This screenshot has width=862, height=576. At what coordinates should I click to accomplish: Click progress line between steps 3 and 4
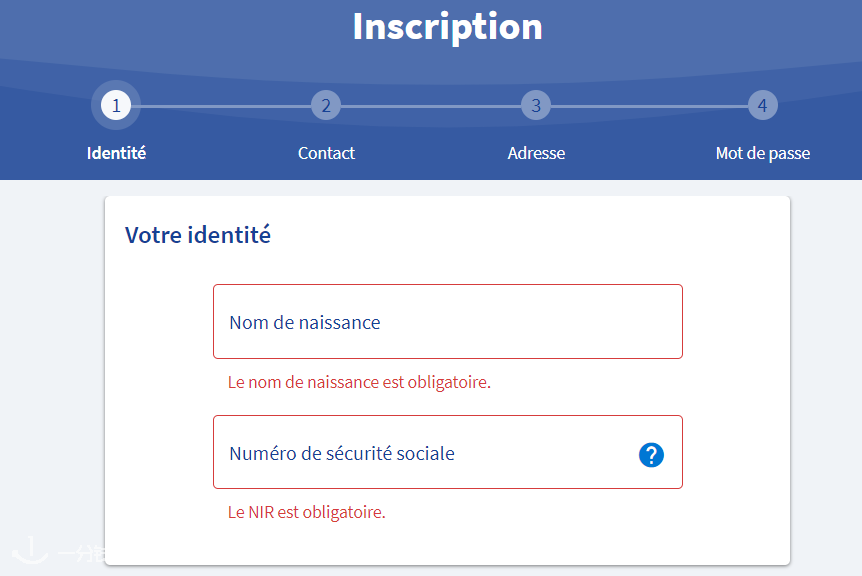click(x=649, y=106)
